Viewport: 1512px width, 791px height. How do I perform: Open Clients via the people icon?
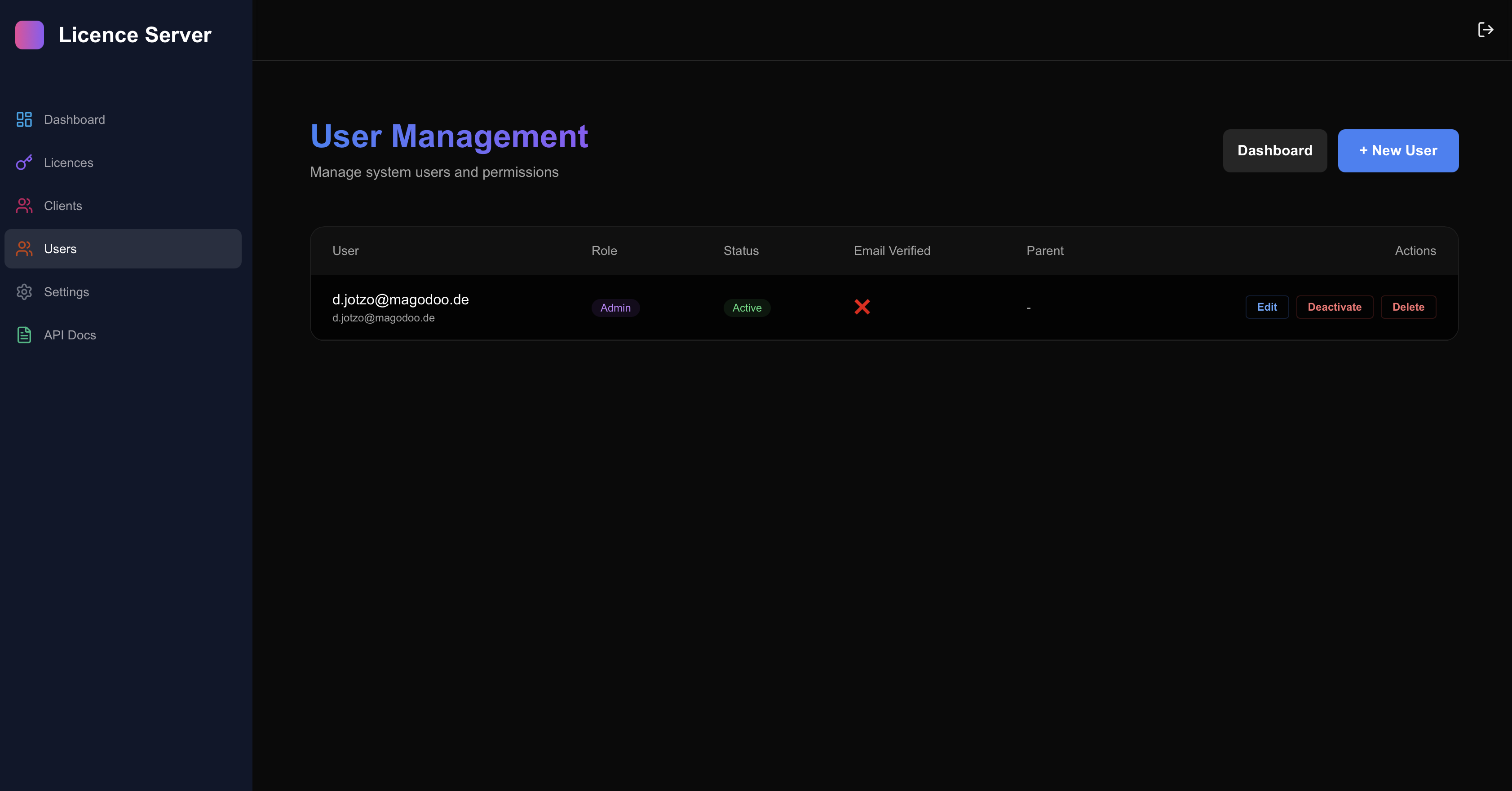23,205
